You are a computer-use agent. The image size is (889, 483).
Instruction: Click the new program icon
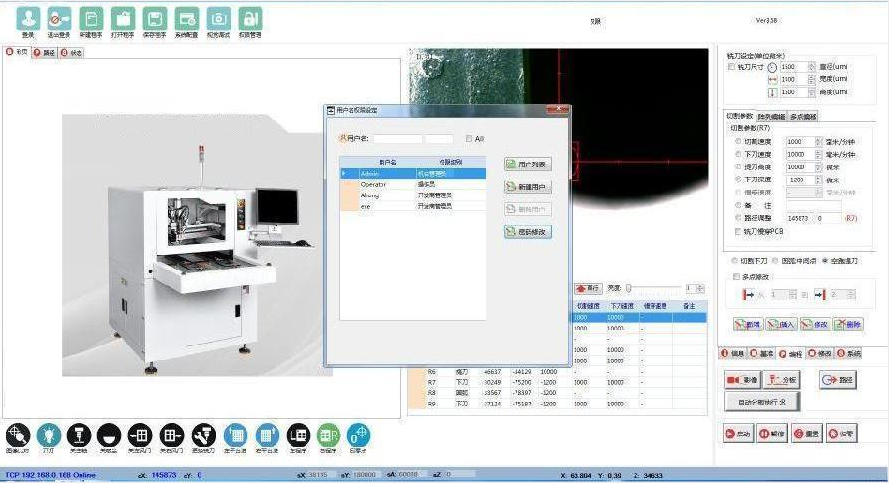pyautogui.click(x=90, y=19)
